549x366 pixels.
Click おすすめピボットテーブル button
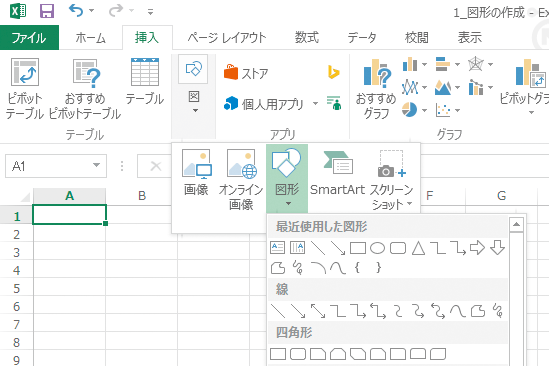[x=85, y=89]
